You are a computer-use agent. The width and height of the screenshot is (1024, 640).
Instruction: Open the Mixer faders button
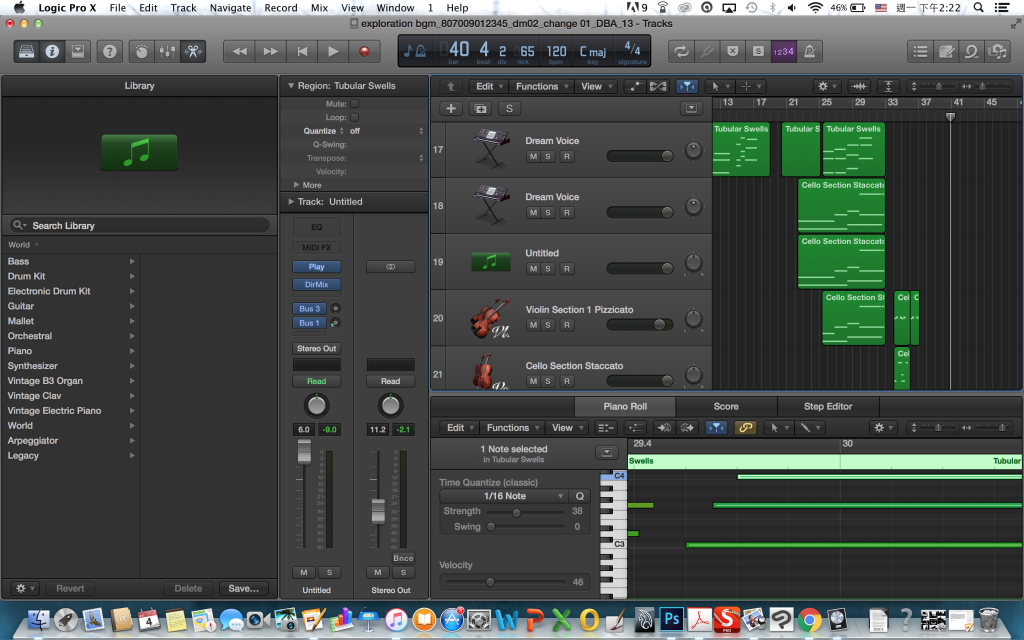(x=167, y=51)
